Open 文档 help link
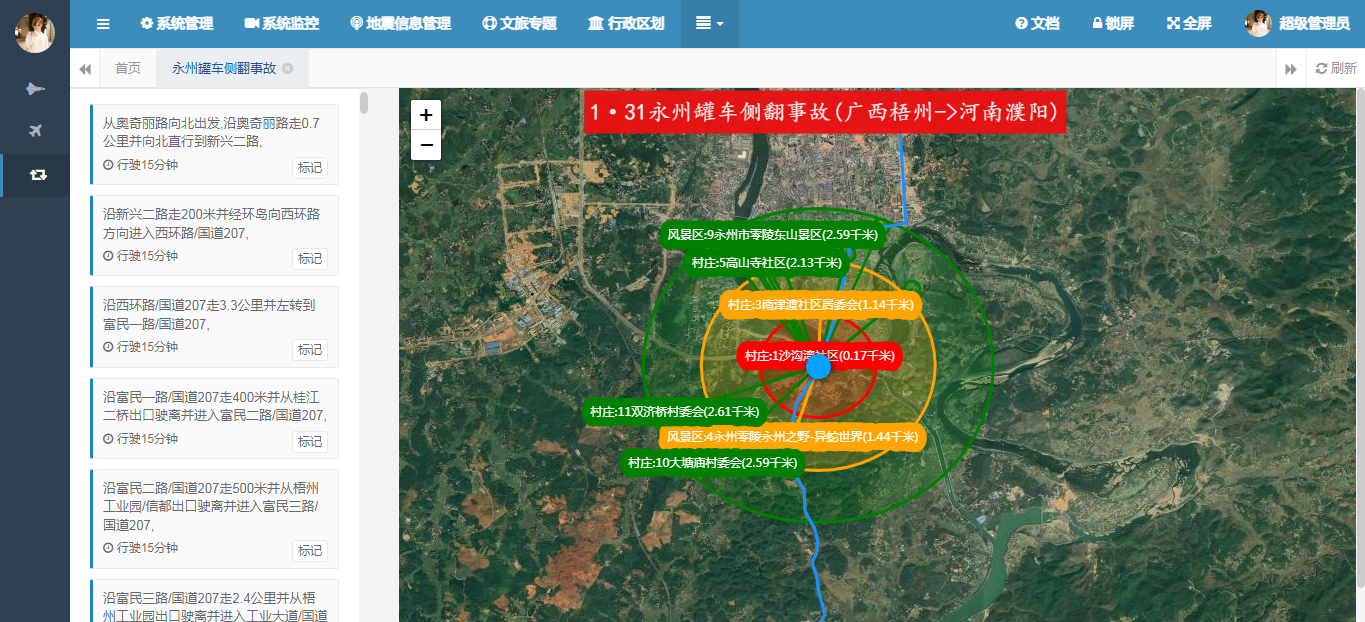 1037,24
